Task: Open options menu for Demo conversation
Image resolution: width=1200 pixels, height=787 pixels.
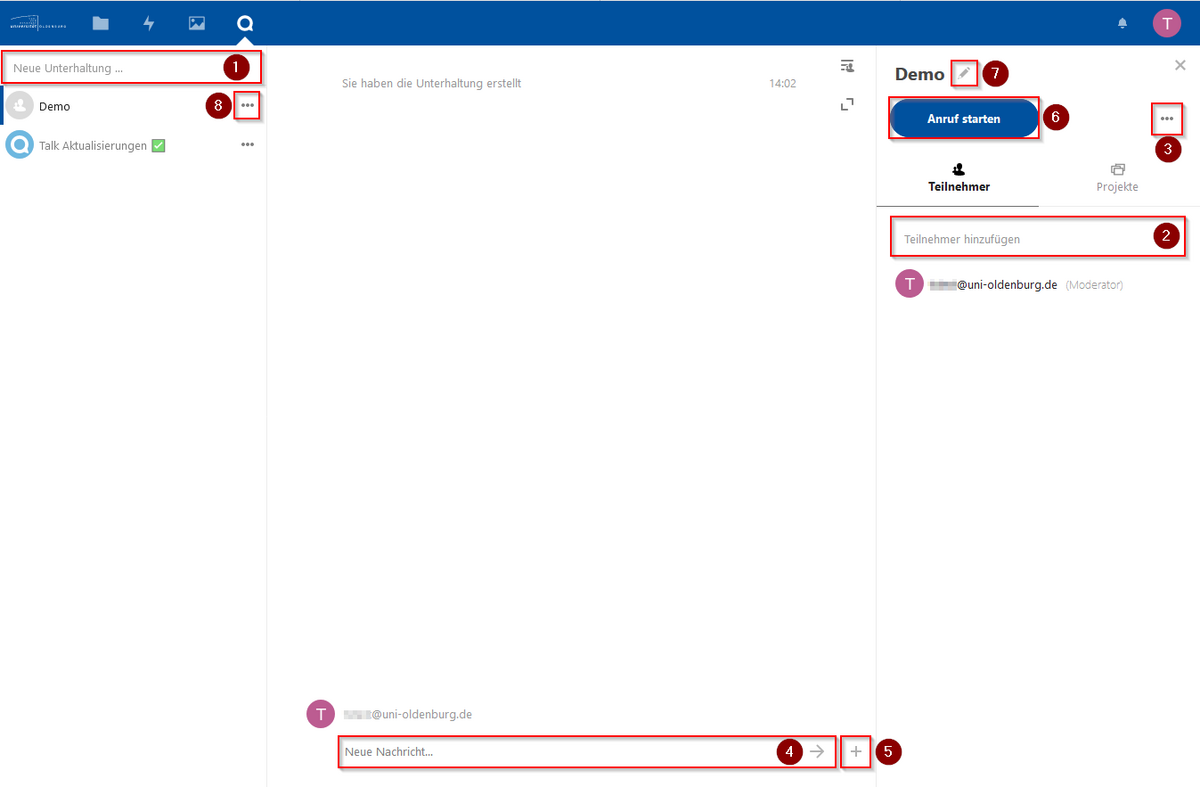Action: 247,105
